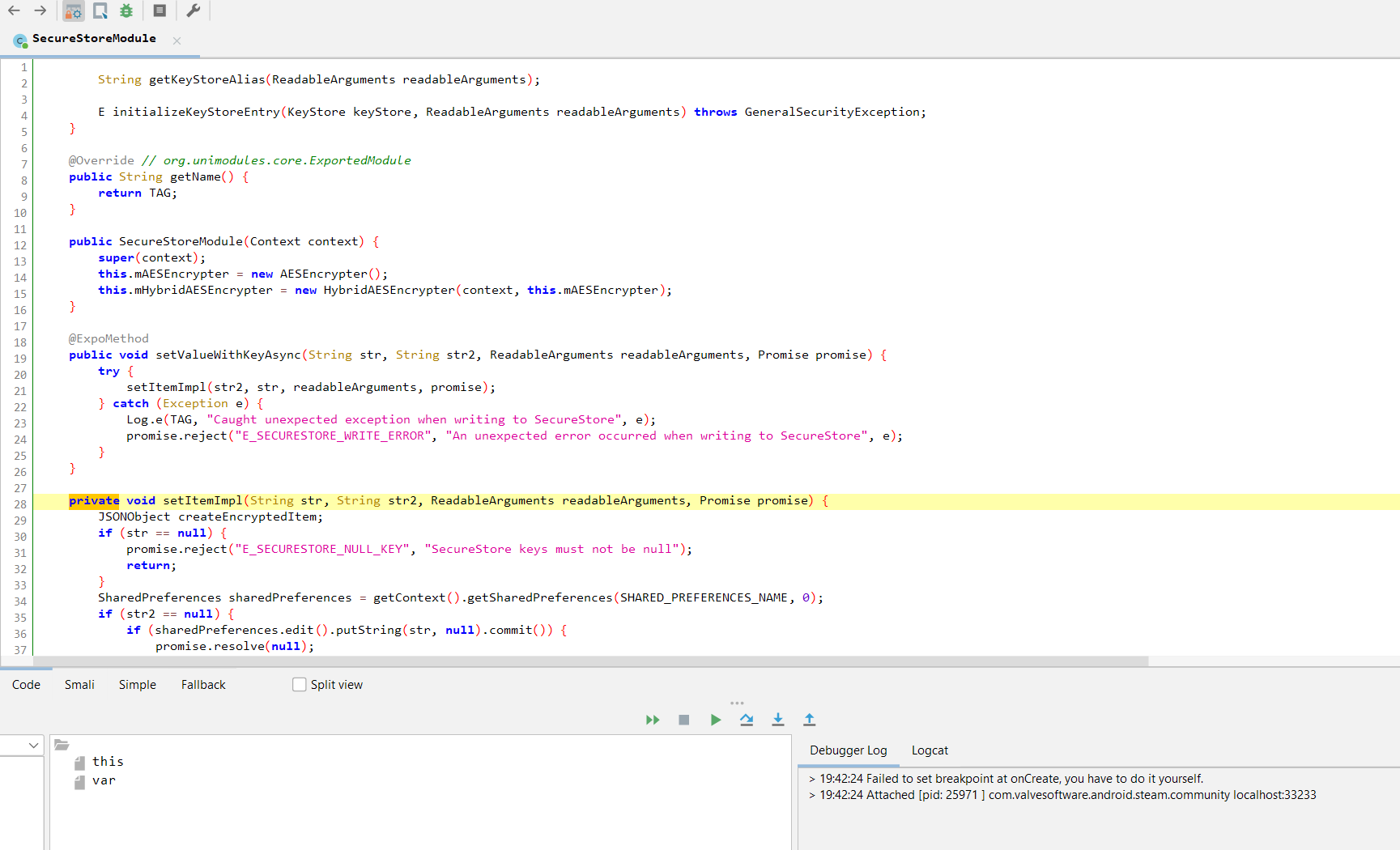Switch to the Smali tab
Screen dimensions: 1400x850
(x=79, y=684)
